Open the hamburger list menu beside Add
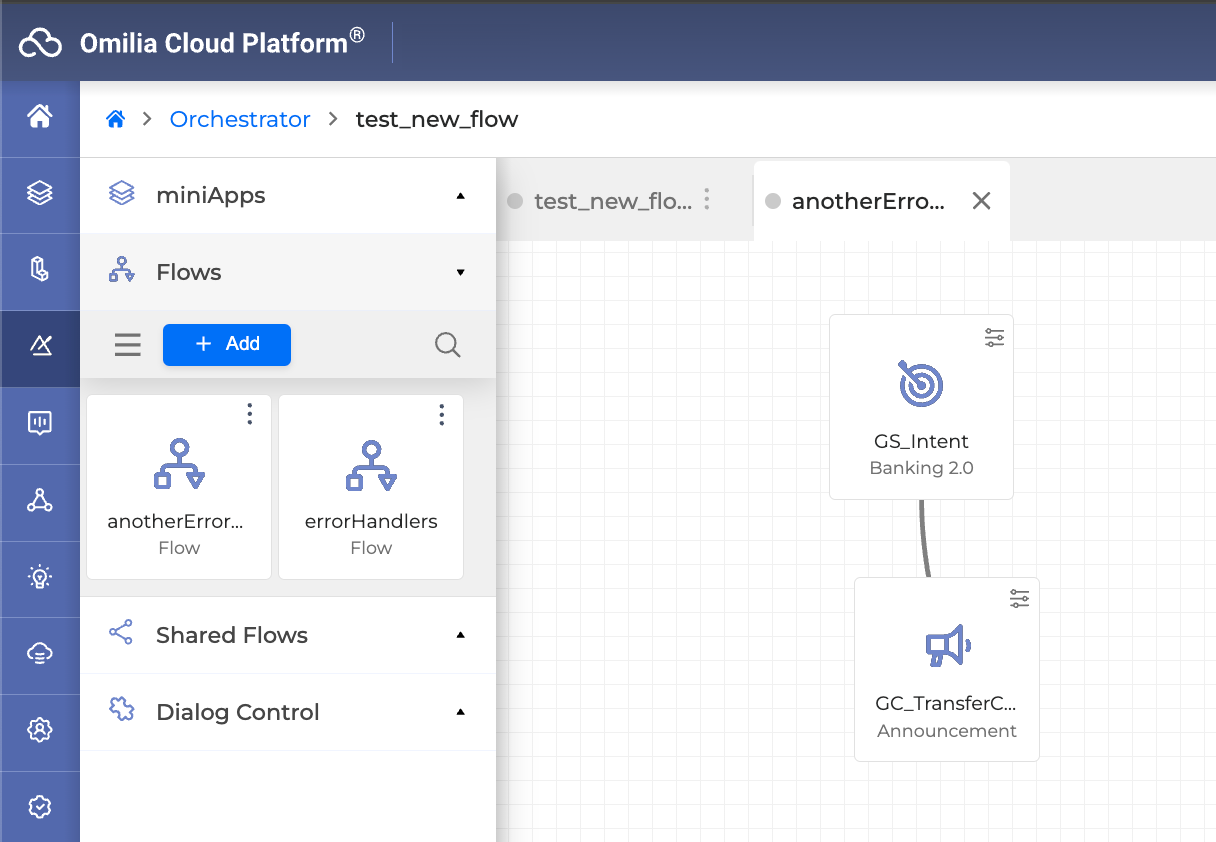This screenshot has width=1216, height=842. [128, 345]
